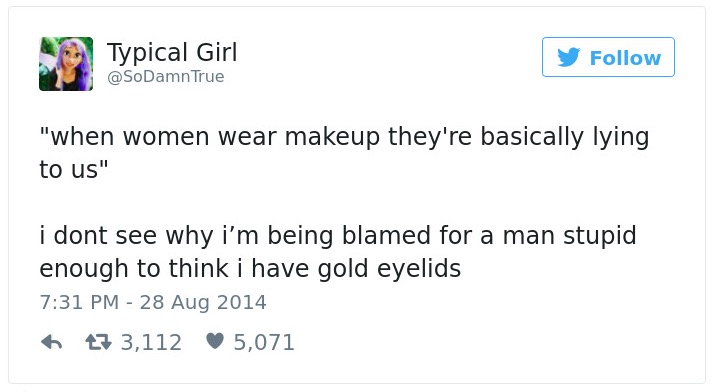
Task: Follow the Typical Girl account
Action: [608, 57]
